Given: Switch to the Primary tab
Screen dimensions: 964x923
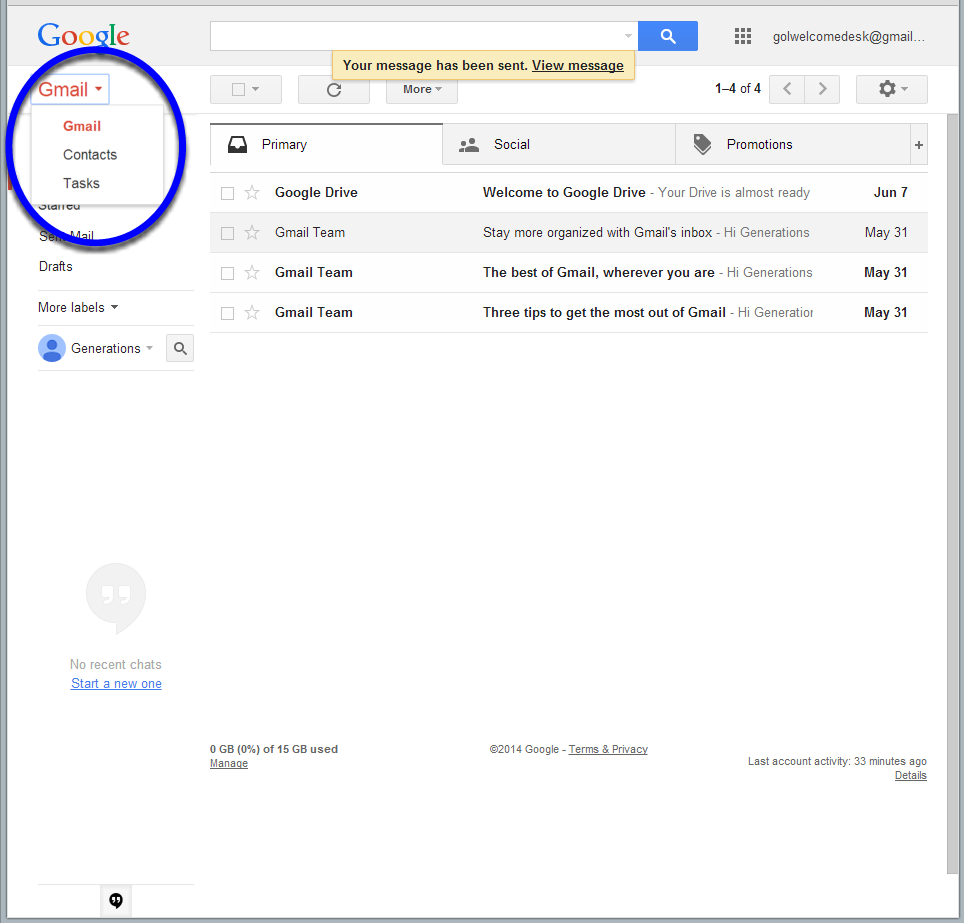Looking at the screenshot, I should click(326, 145).
